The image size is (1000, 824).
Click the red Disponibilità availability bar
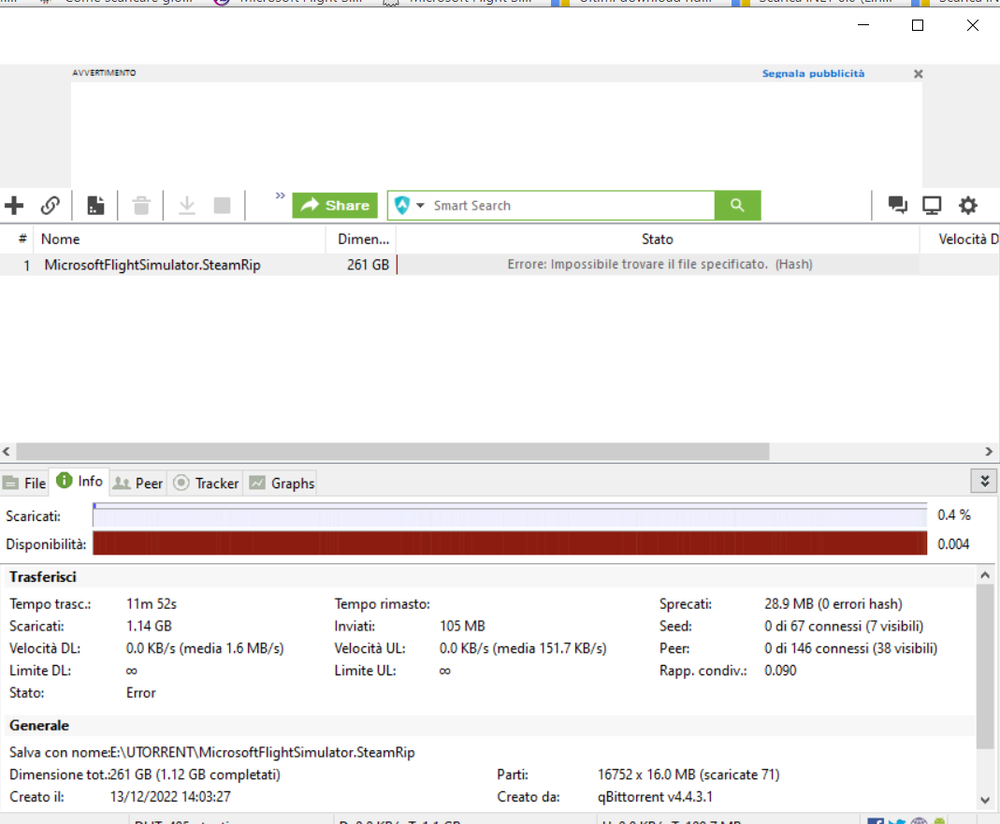point(510,543)
